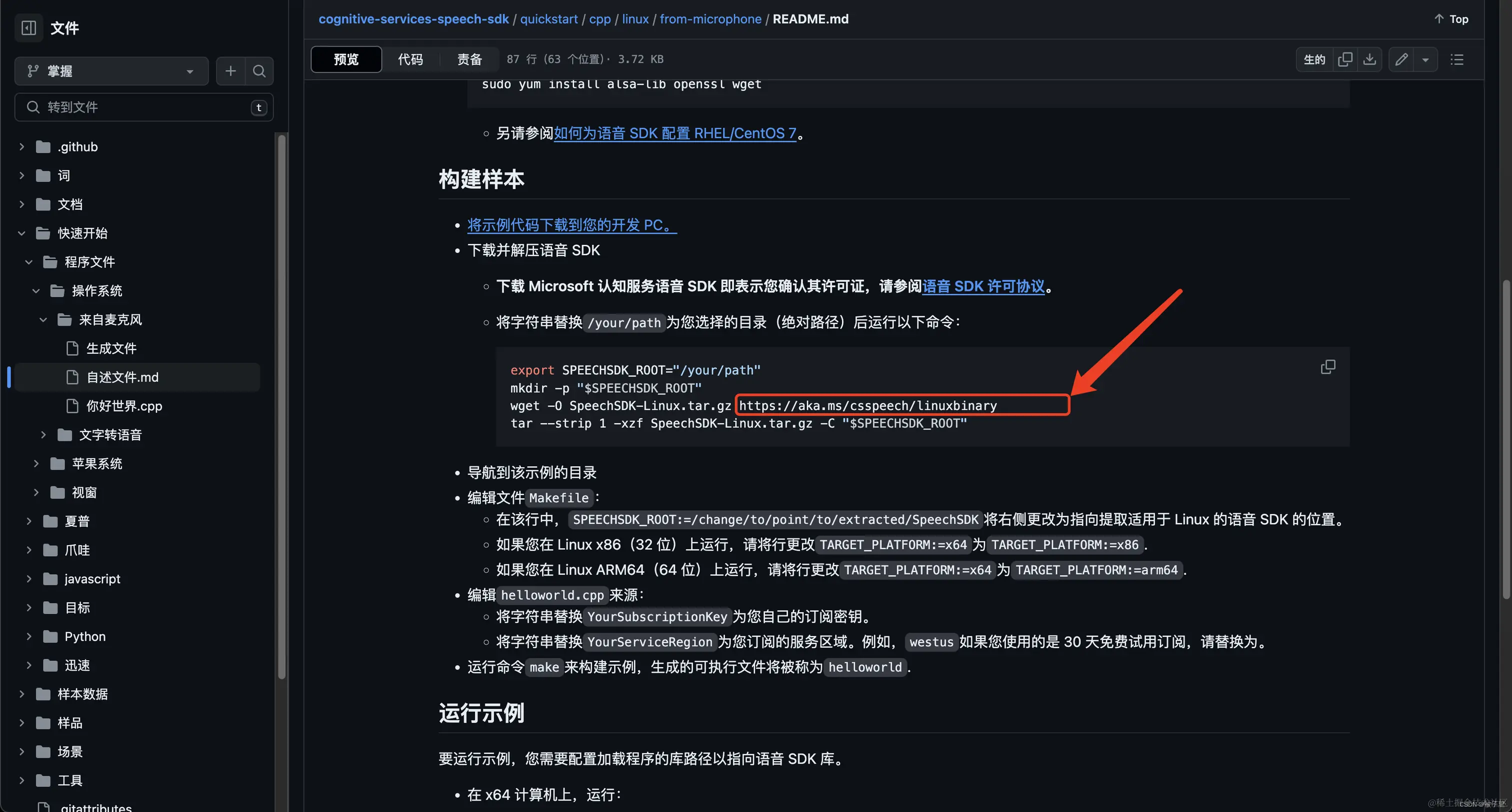Download the README.md raw file
The width and height of the screenshot is (1512, 812).
pyautogui.click(x=1370, y=58)
